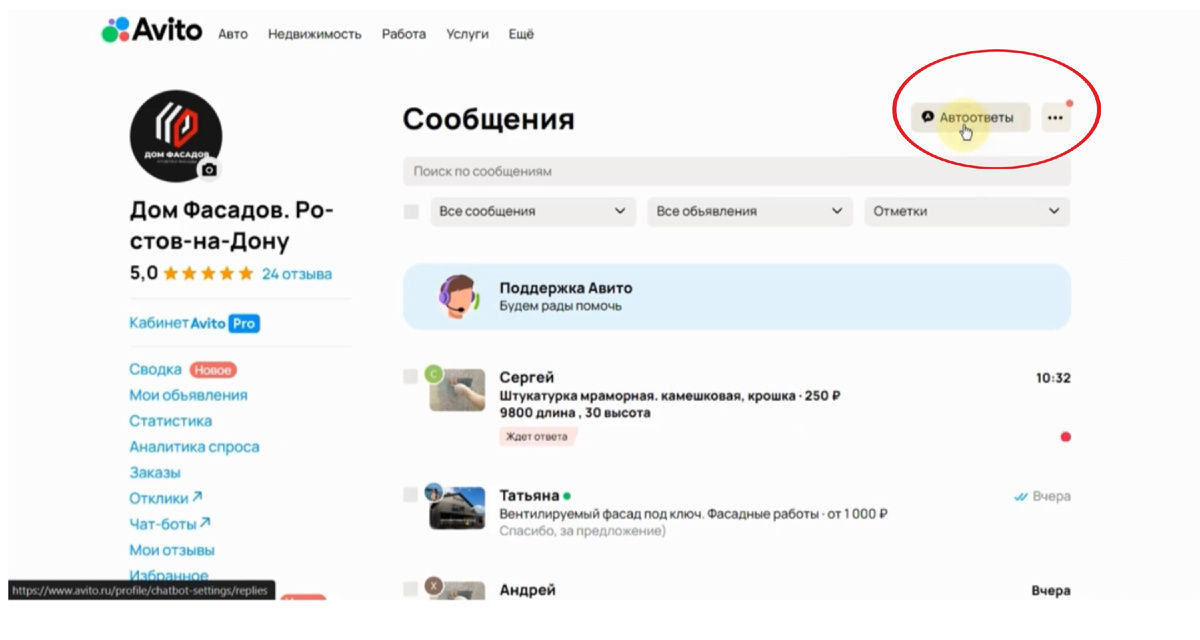1200x640 pixels.
Task: Select the checkbox for Татьяна's message
Action: coord(410,495)
